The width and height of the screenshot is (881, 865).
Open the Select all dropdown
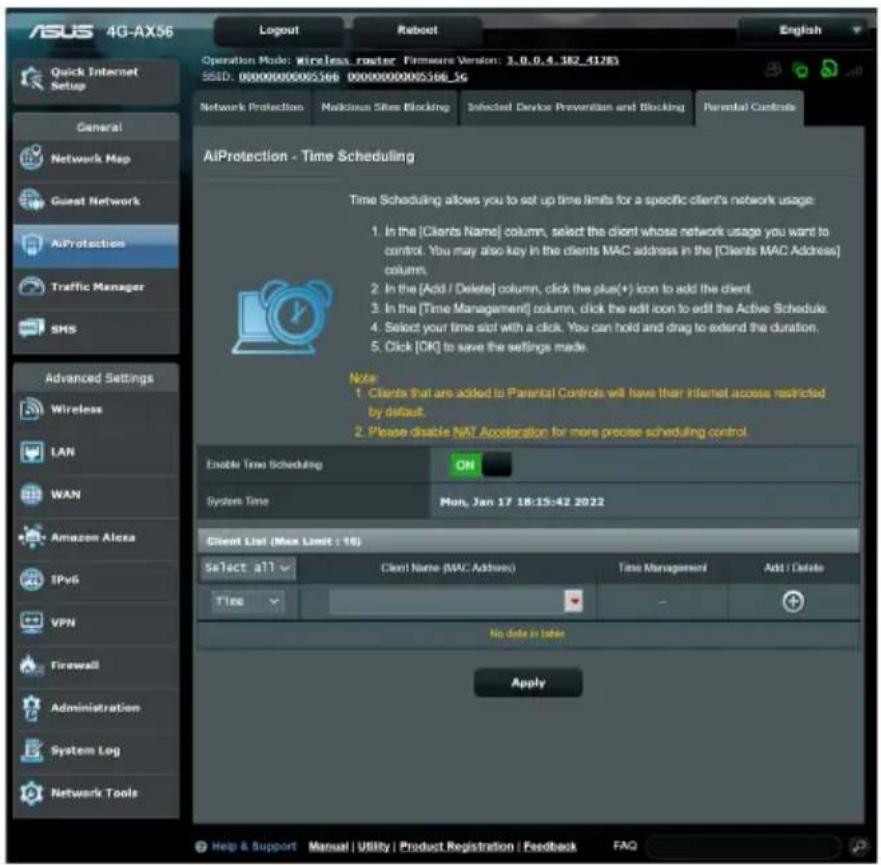tap(248, 568)
